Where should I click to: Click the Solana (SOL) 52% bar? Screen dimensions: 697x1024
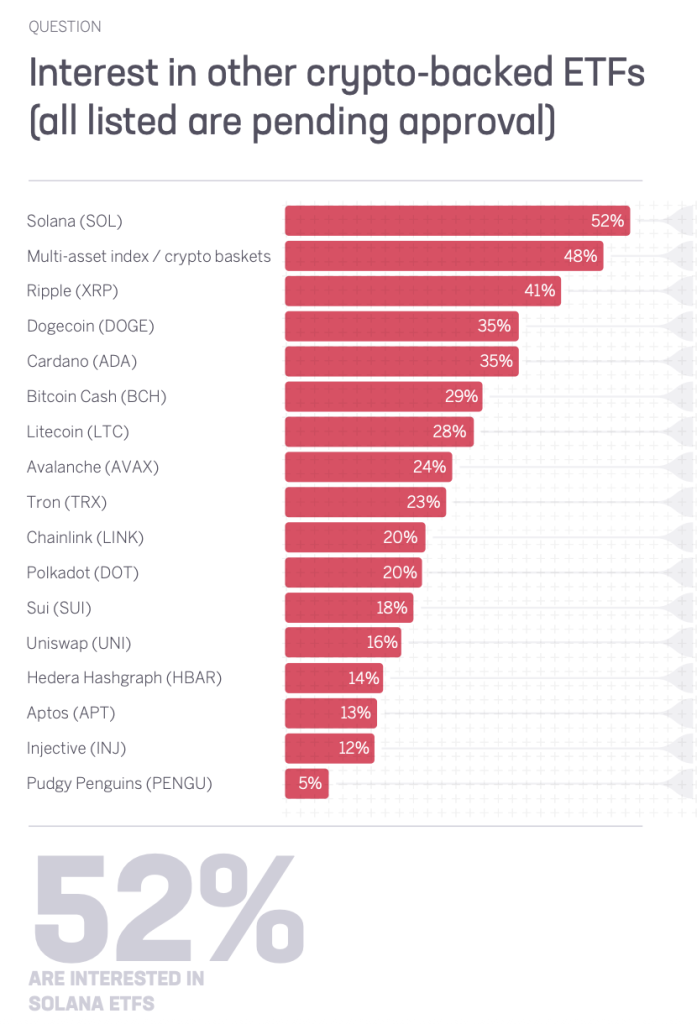457,221
